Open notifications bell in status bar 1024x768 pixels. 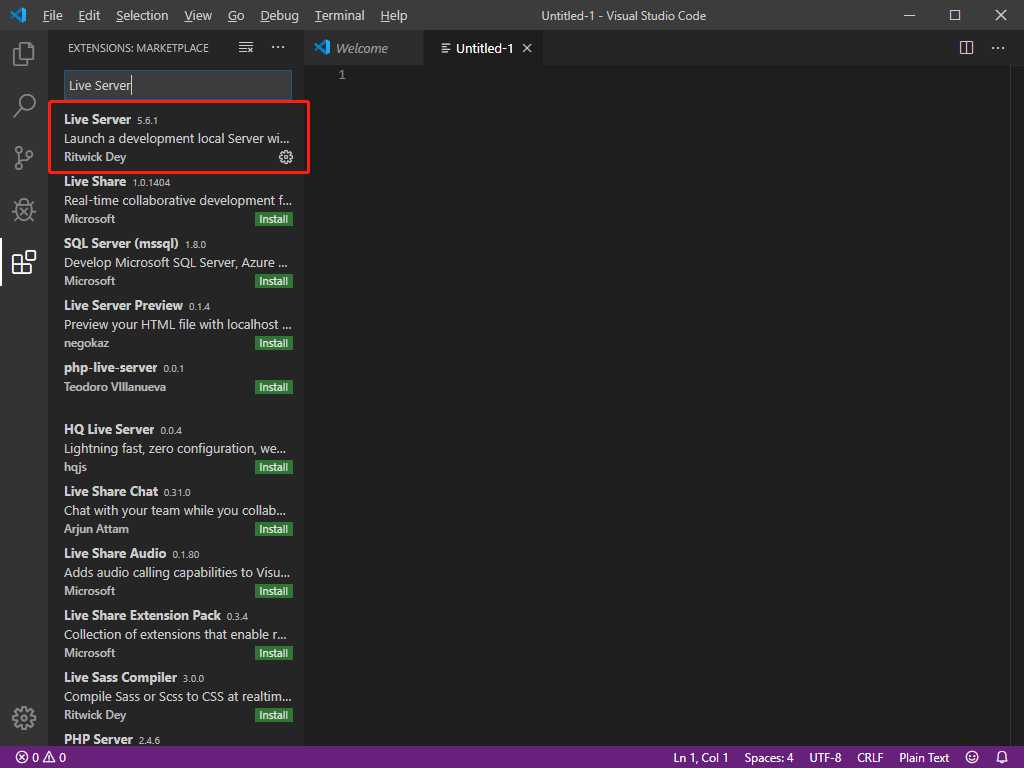(x=1002, y=757)
